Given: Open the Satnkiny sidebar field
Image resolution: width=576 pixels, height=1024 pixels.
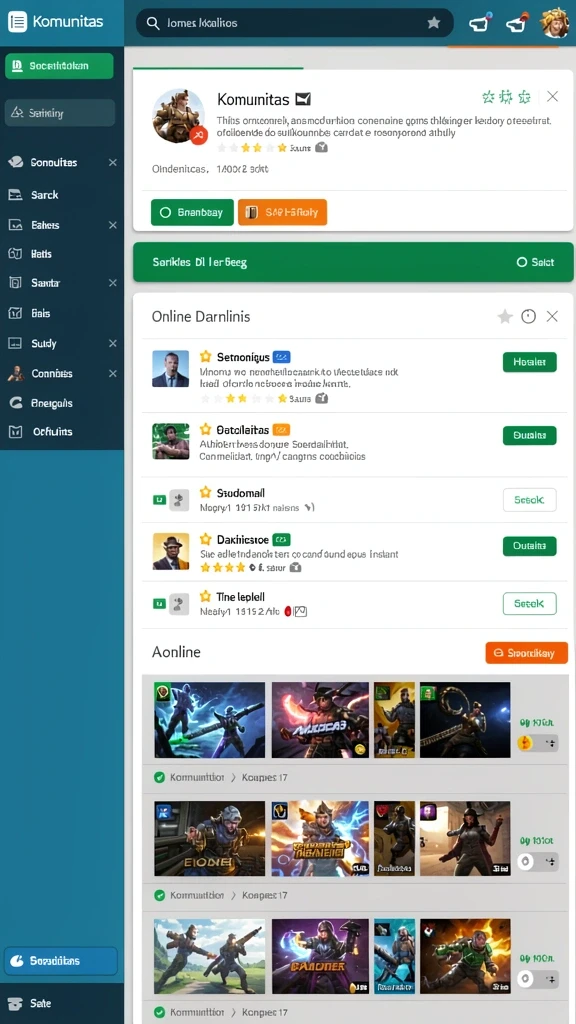Looking at the screenshot, I should (60, 113).
